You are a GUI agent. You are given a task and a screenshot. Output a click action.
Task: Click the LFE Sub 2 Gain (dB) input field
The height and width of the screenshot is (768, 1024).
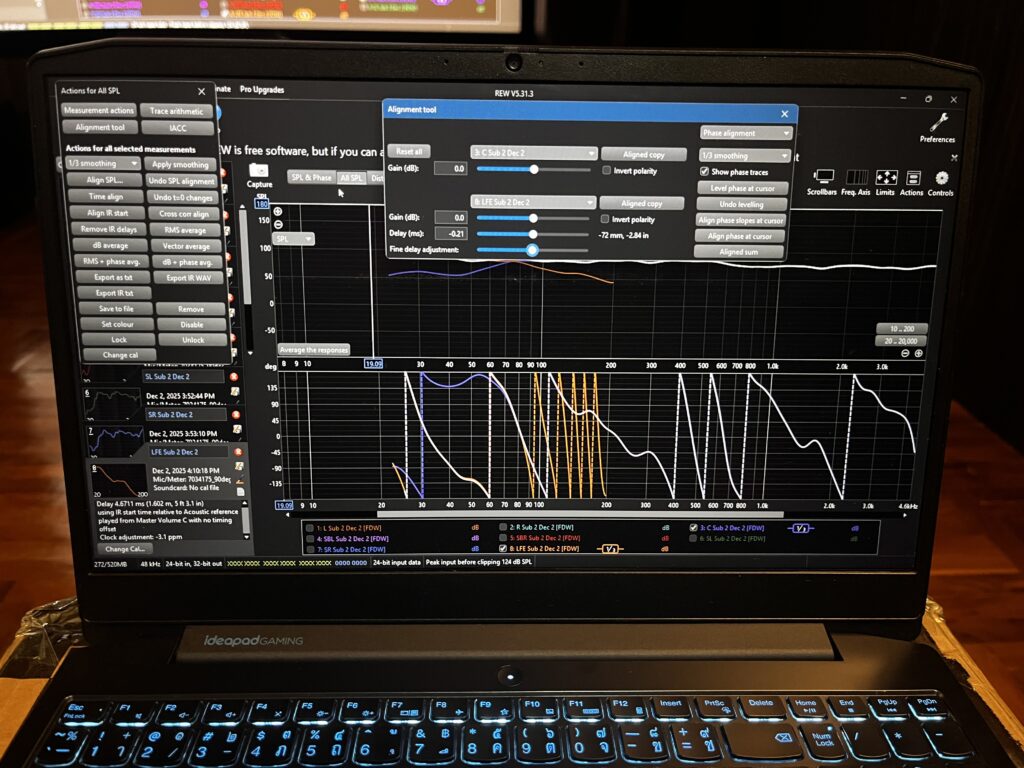coord(451,217)
